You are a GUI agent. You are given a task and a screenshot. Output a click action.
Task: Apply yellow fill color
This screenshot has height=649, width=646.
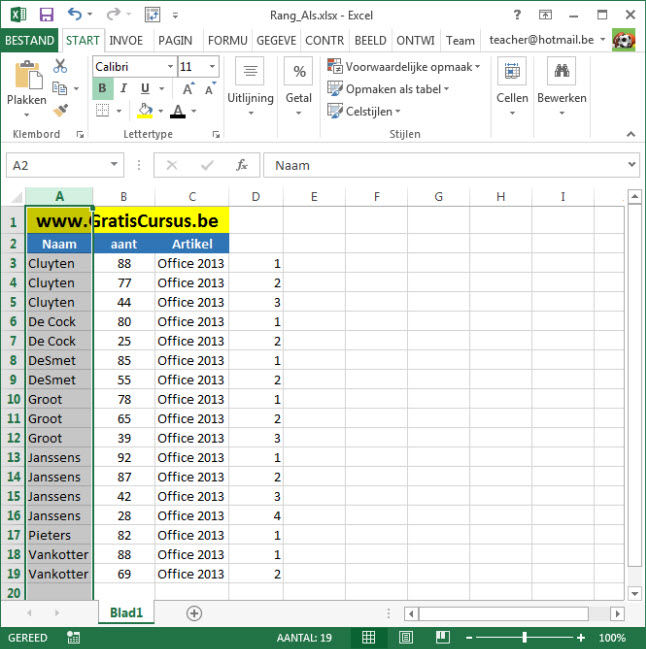145,111
